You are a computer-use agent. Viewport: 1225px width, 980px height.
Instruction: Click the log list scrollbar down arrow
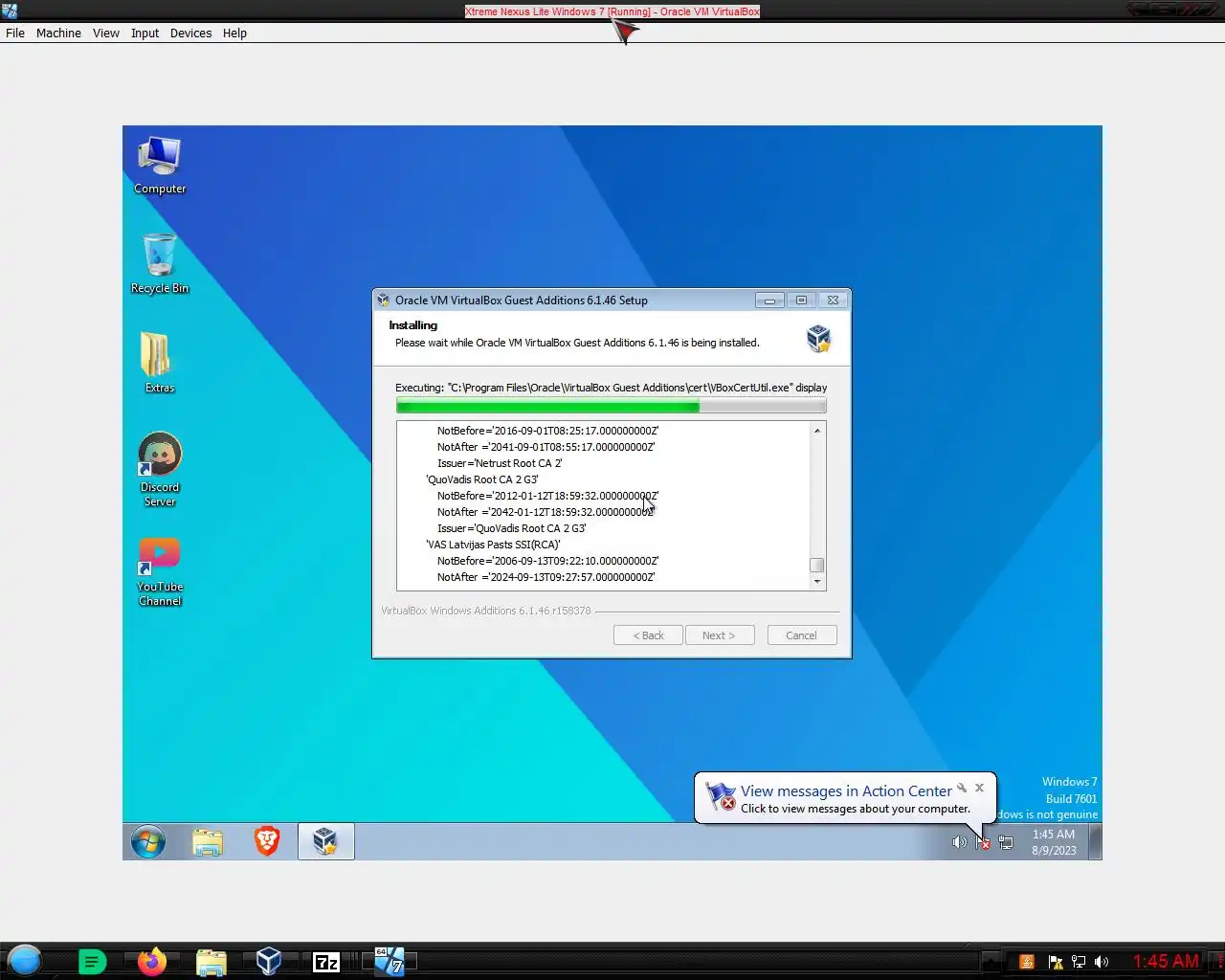point(817,581)
